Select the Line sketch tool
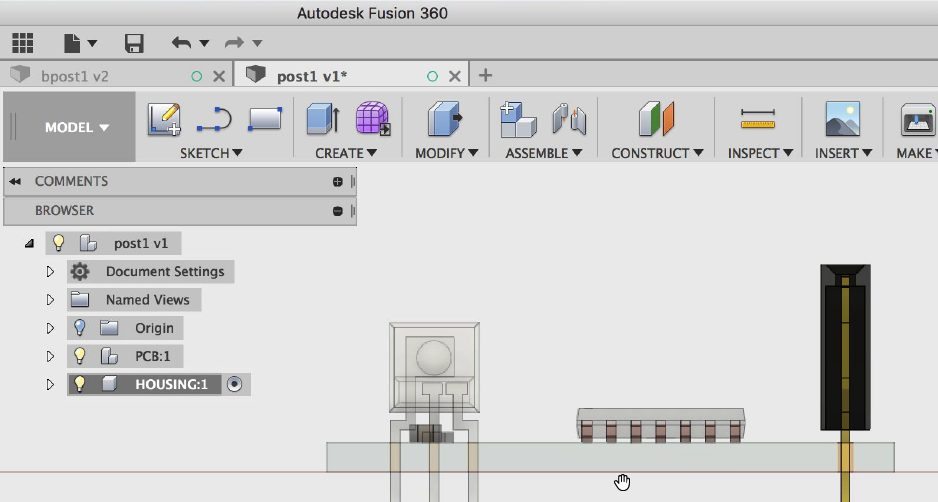938x502 pixels. (x=214, y=119)
